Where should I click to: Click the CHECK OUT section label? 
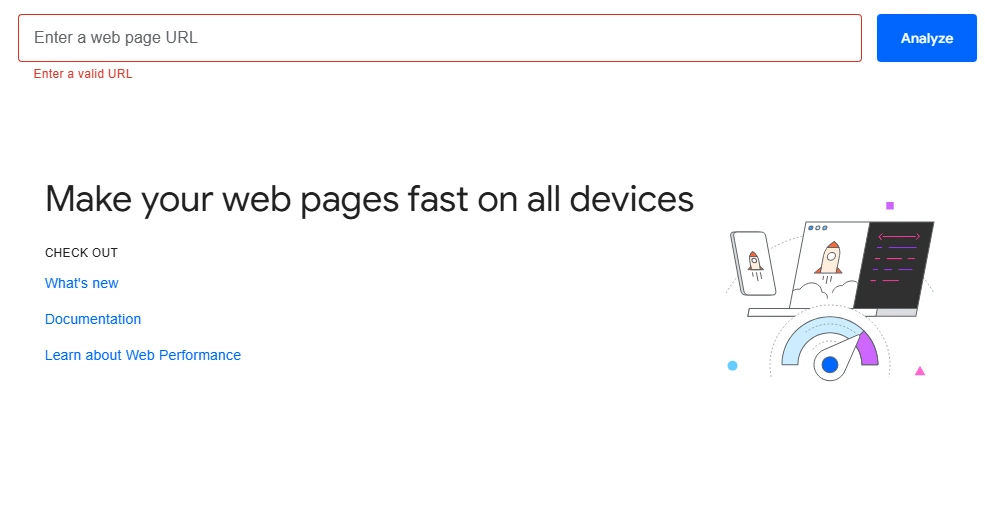click(x=81, y=253)
